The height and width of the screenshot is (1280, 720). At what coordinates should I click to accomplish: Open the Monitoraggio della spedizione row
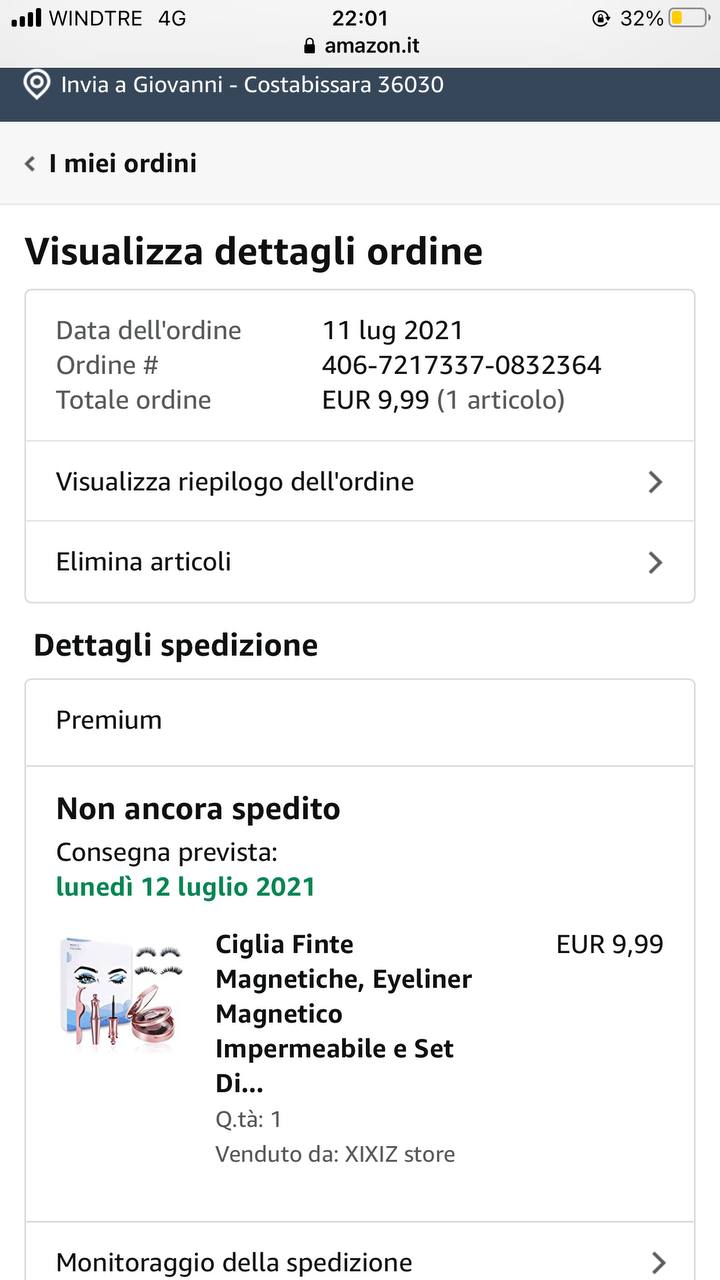(234, 1262)
